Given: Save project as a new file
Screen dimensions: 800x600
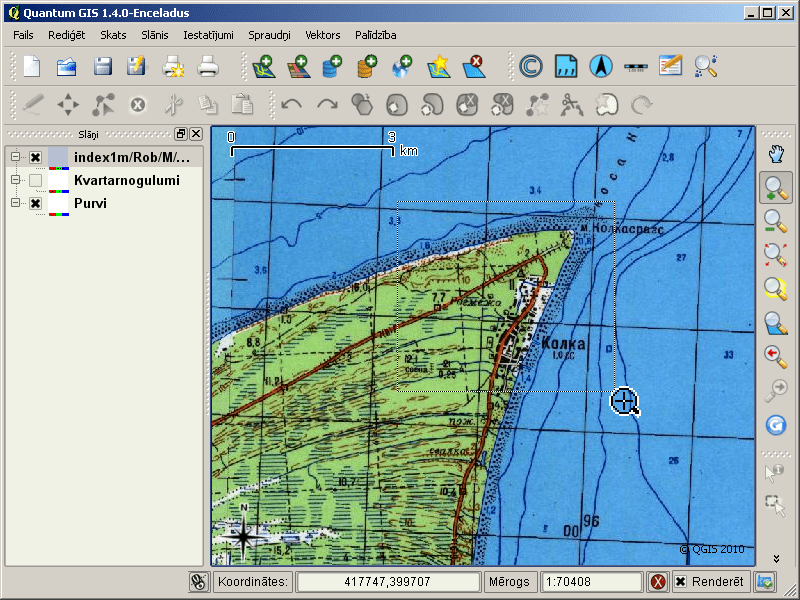Looking at the screenshot, I should [136, 66].
